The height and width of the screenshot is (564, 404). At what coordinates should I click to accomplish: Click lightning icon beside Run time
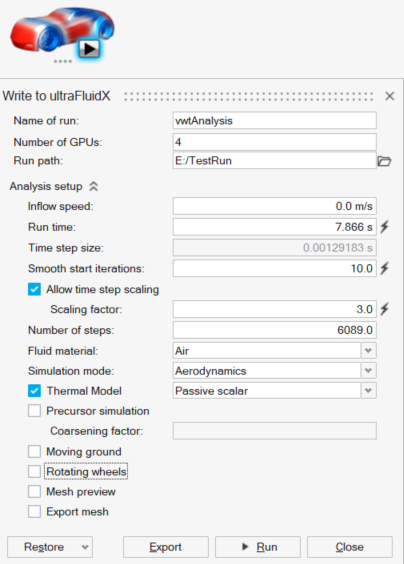pyautogui.click(x=385, y=227)
